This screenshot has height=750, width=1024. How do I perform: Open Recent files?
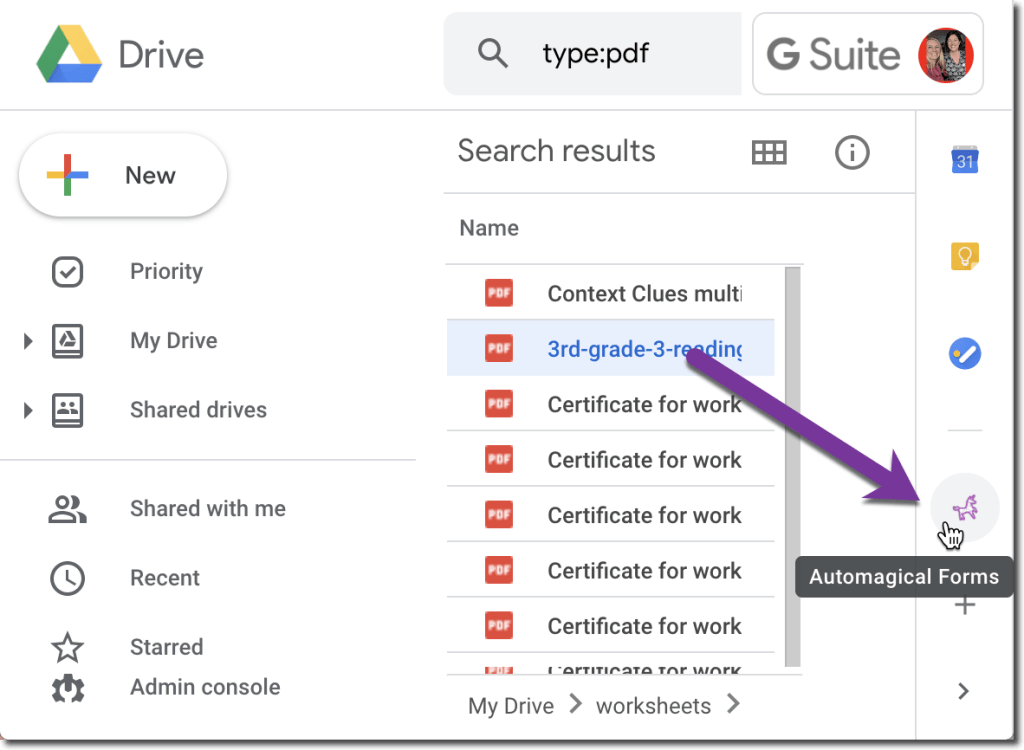coord(165,578)
